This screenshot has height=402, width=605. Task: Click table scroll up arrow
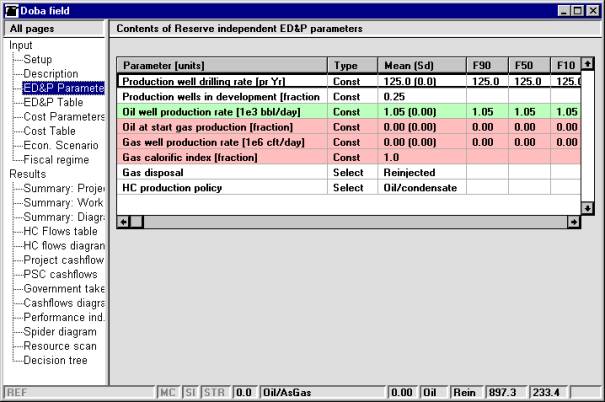587,64
